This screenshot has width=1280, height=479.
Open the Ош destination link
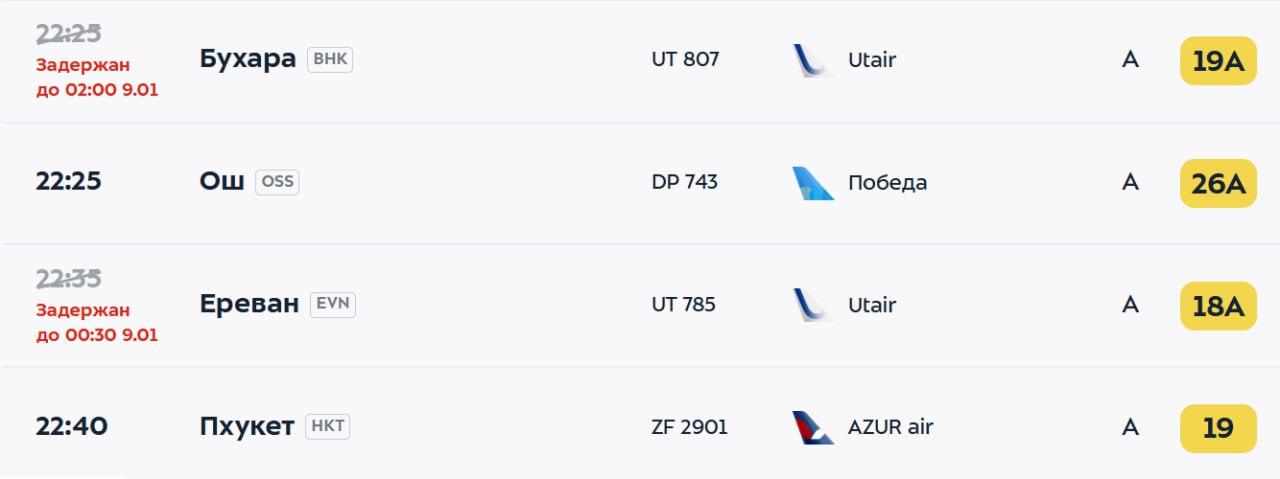click(x=222, y=182)
